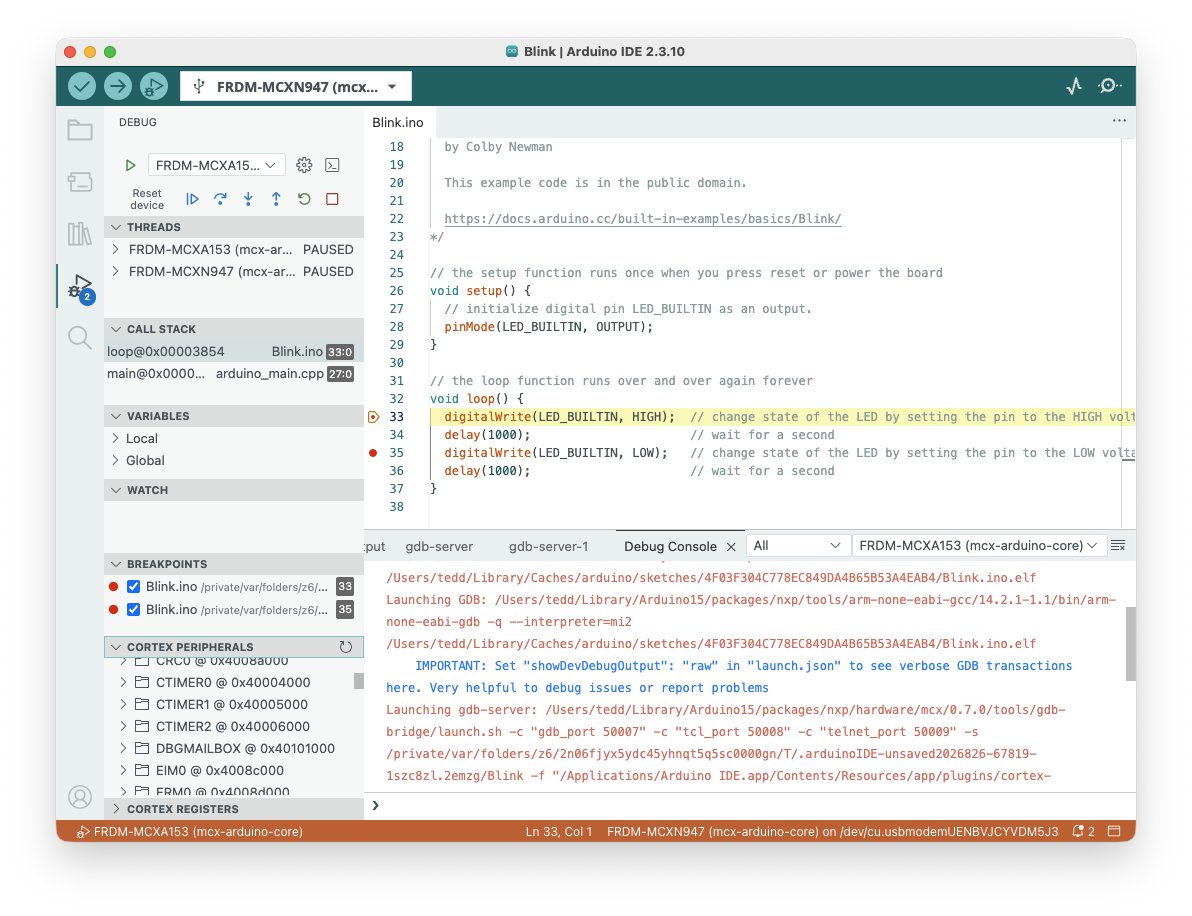Click Restart debug session button

pyautogui.click(x=304, y=199)
